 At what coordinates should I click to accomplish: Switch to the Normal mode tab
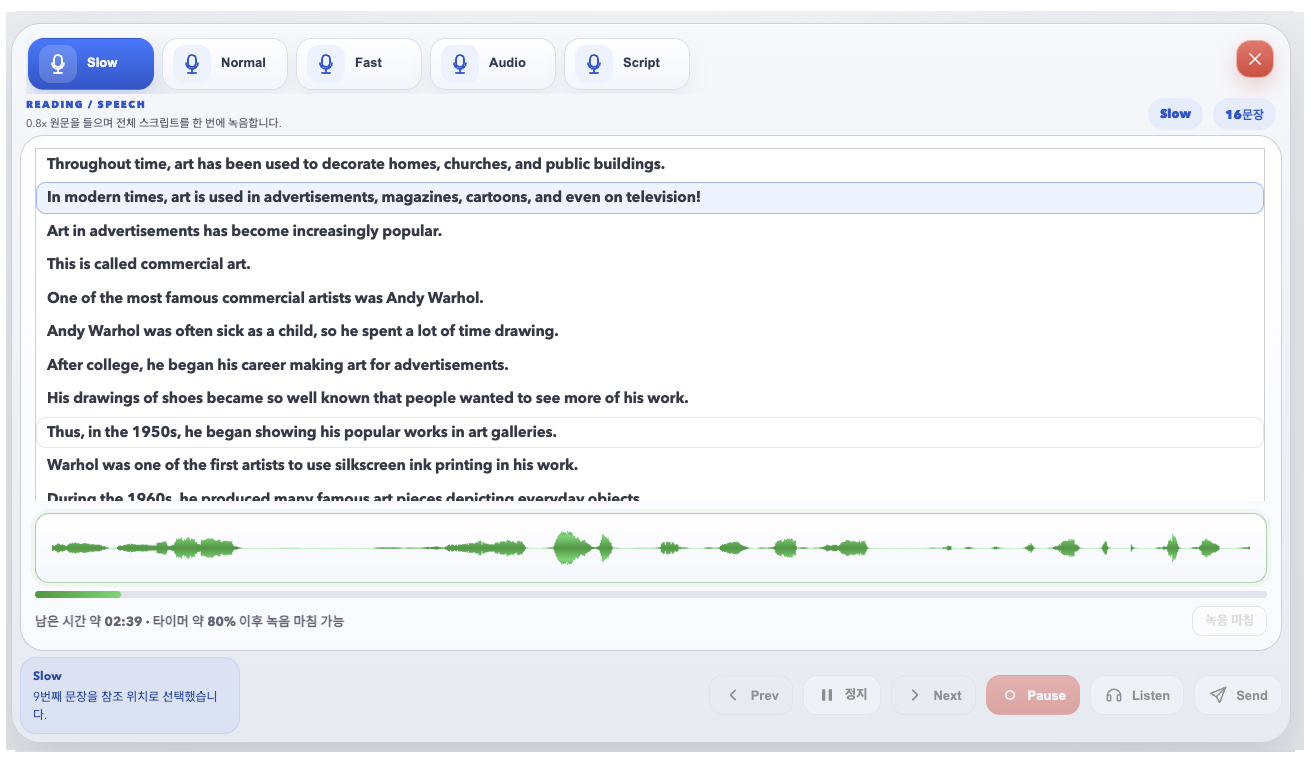225,63
